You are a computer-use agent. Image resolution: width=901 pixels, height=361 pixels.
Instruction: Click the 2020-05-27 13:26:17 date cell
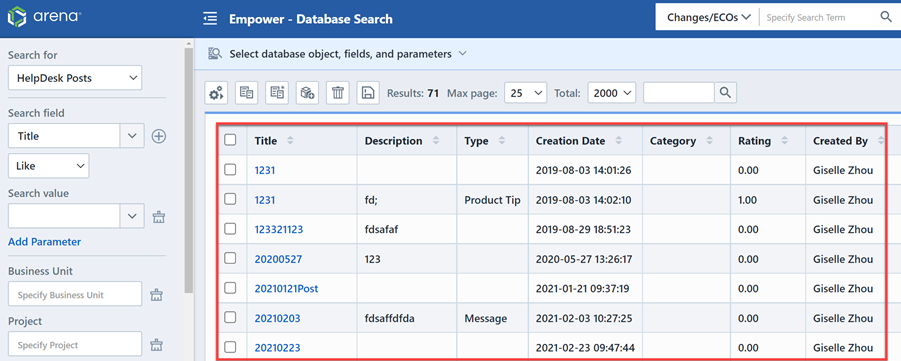584,259
